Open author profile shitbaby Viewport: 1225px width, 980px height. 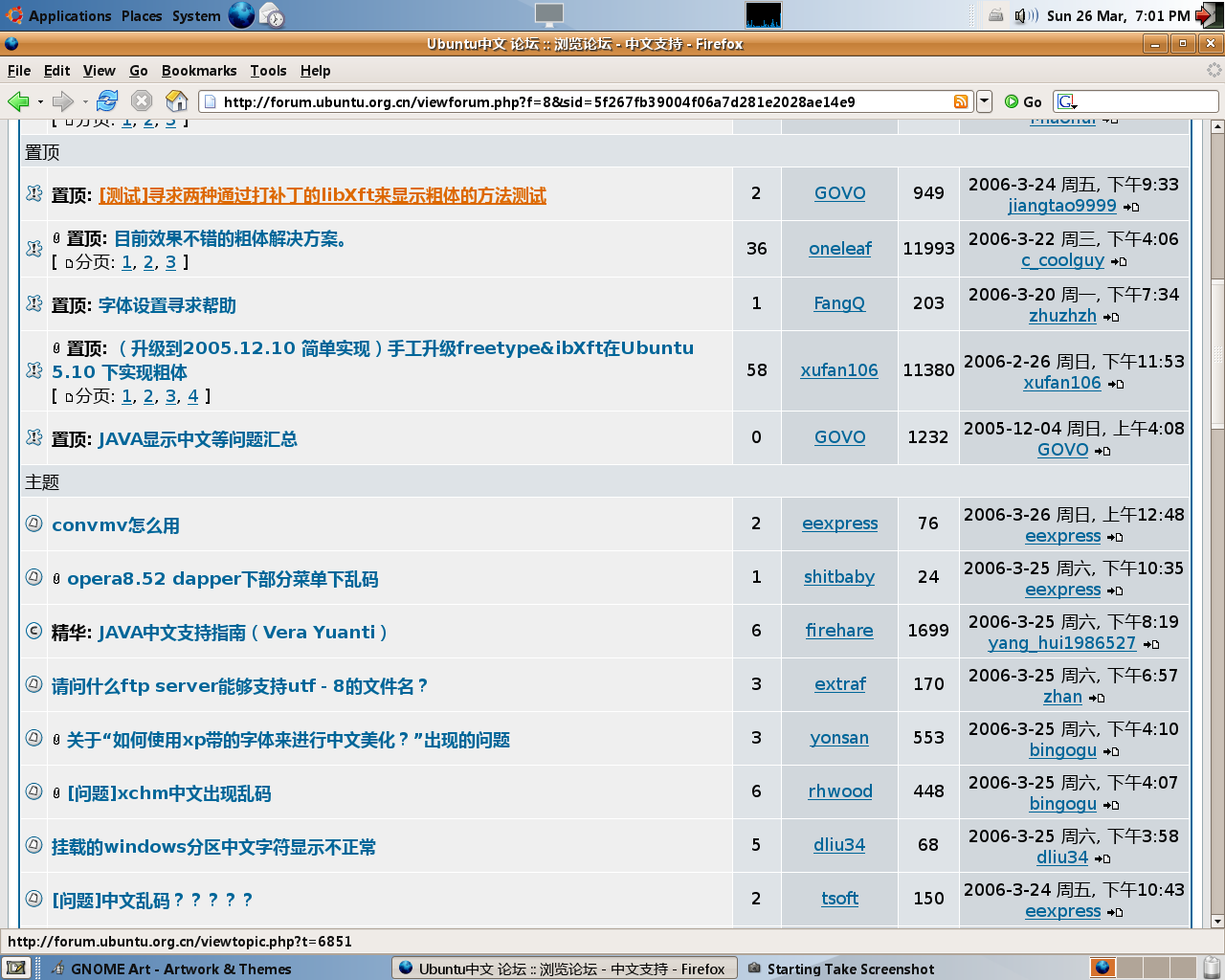[x=839, y=576]
